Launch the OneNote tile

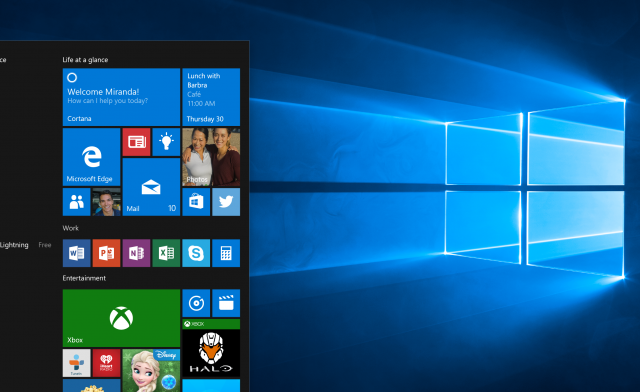pos(136,253)
